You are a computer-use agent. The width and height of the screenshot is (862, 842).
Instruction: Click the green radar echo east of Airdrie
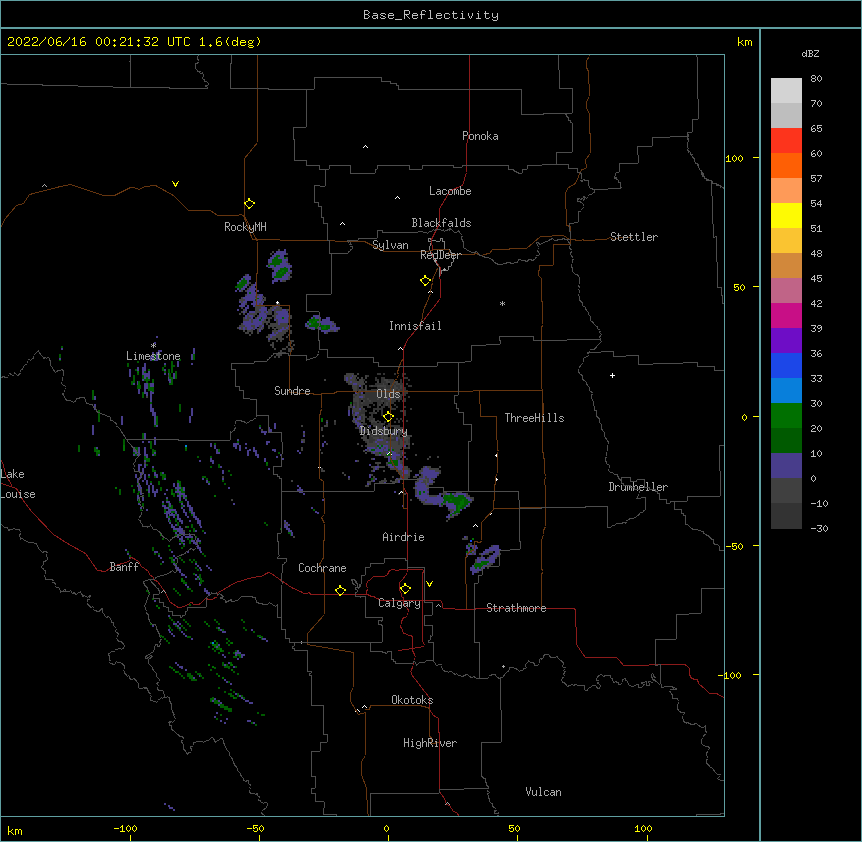[457, 502]
